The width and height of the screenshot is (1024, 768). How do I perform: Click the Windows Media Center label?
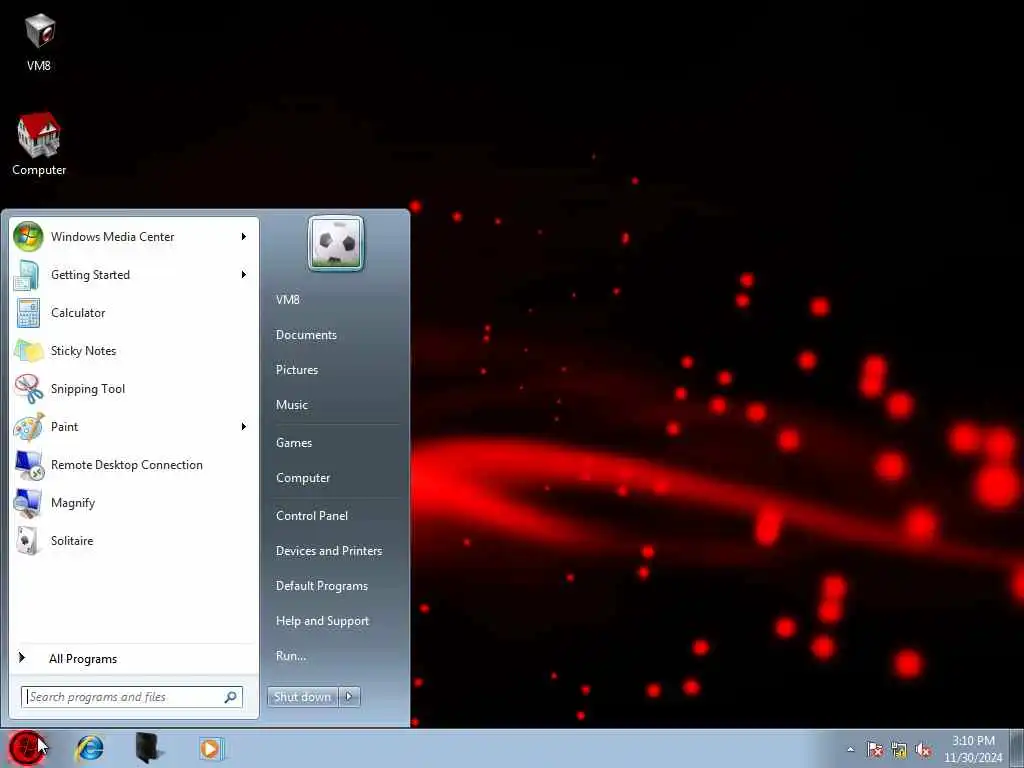112,237
